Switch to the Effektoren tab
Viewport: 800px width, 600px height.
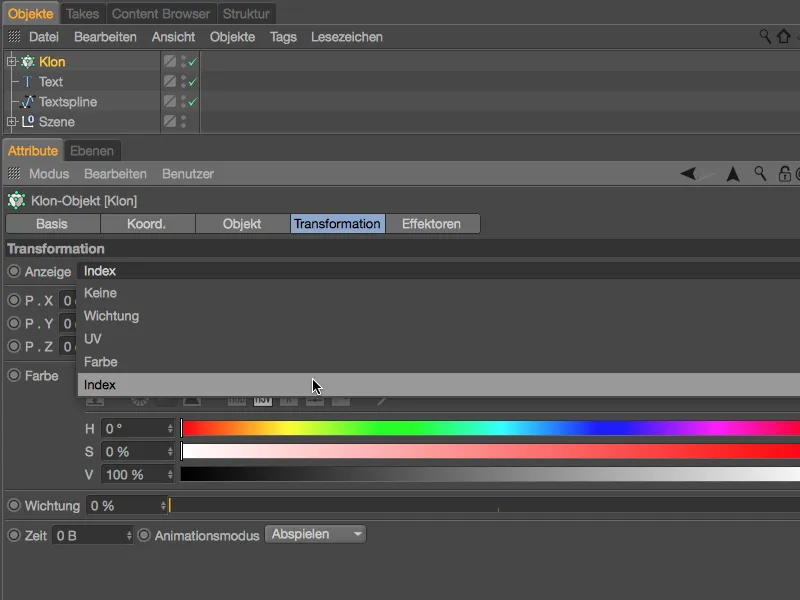tap(433, 224)
